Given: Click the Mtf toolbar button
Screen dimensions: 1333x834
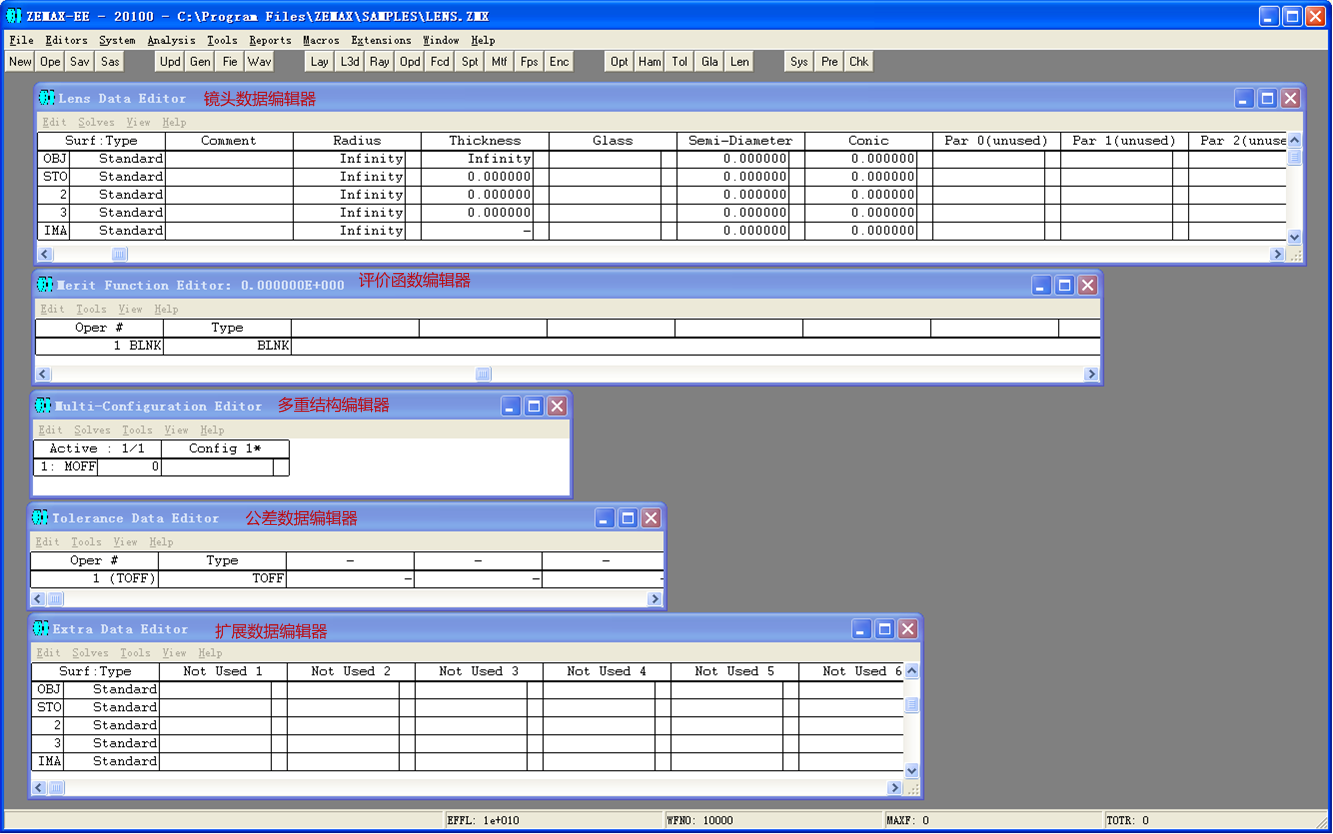Looking at the screenshot, I should coord(499,62).
